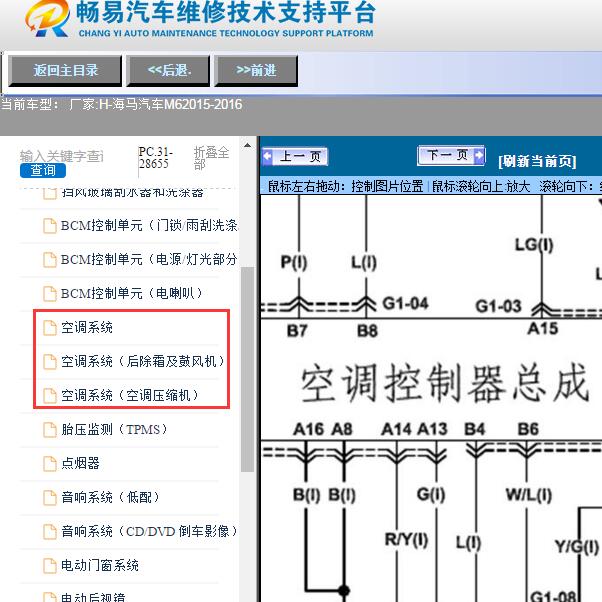602x602 pixels.
Task: Open the 电动门窗系统 entry
Action: (x=100, y=565)
